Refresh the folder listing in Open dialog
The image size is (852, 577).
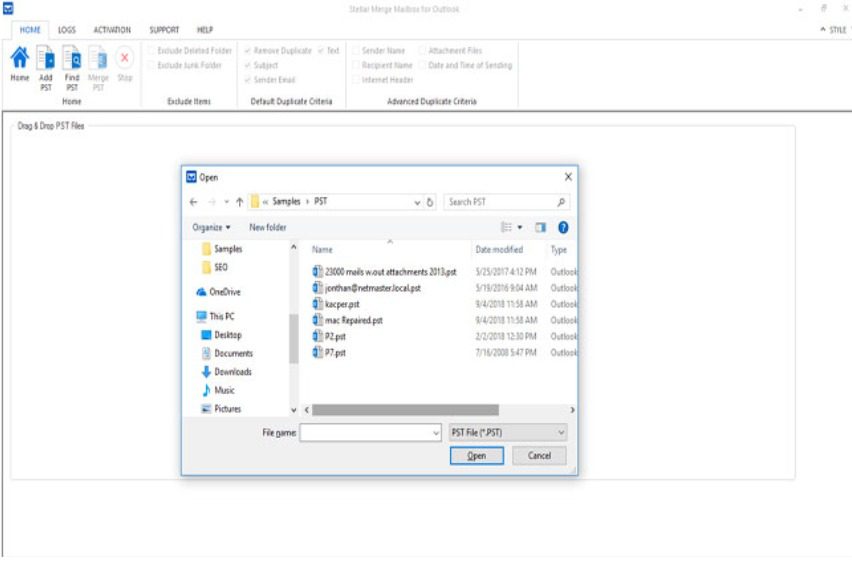[x=430, y=202]
